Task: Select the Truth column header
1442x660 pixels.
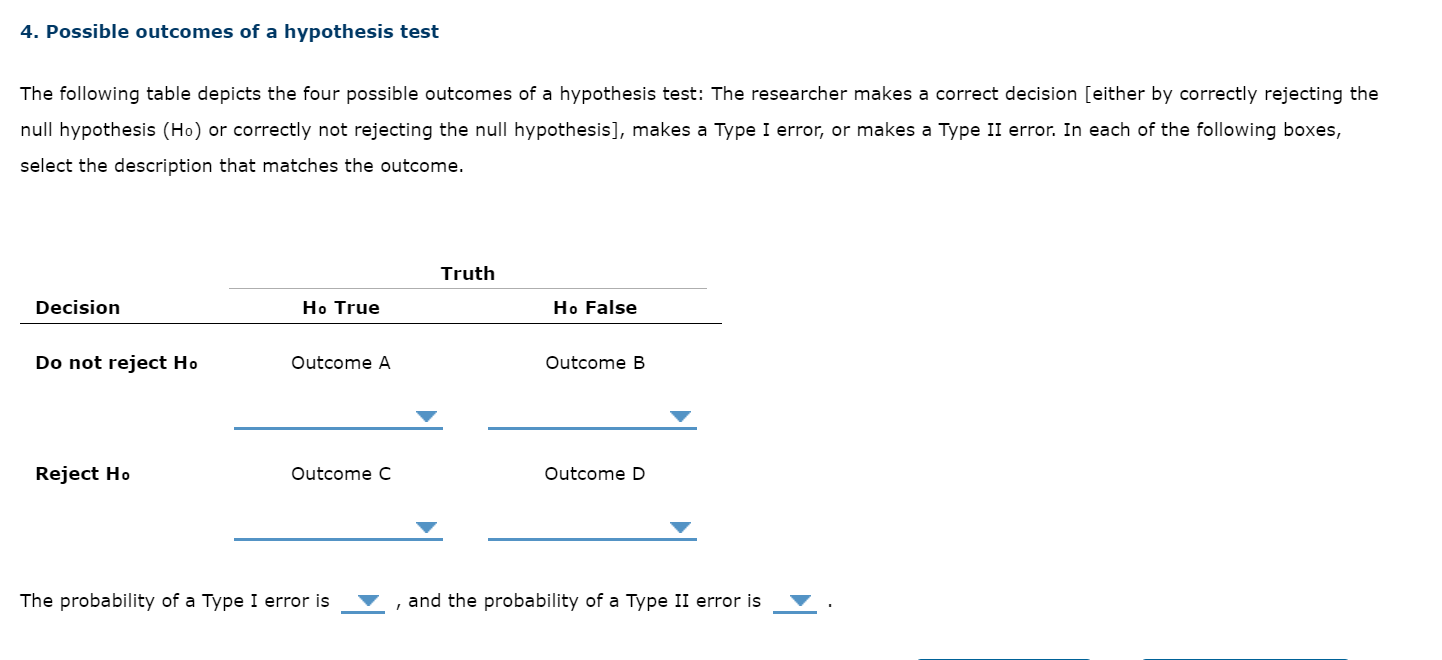Action: [468, 273]
